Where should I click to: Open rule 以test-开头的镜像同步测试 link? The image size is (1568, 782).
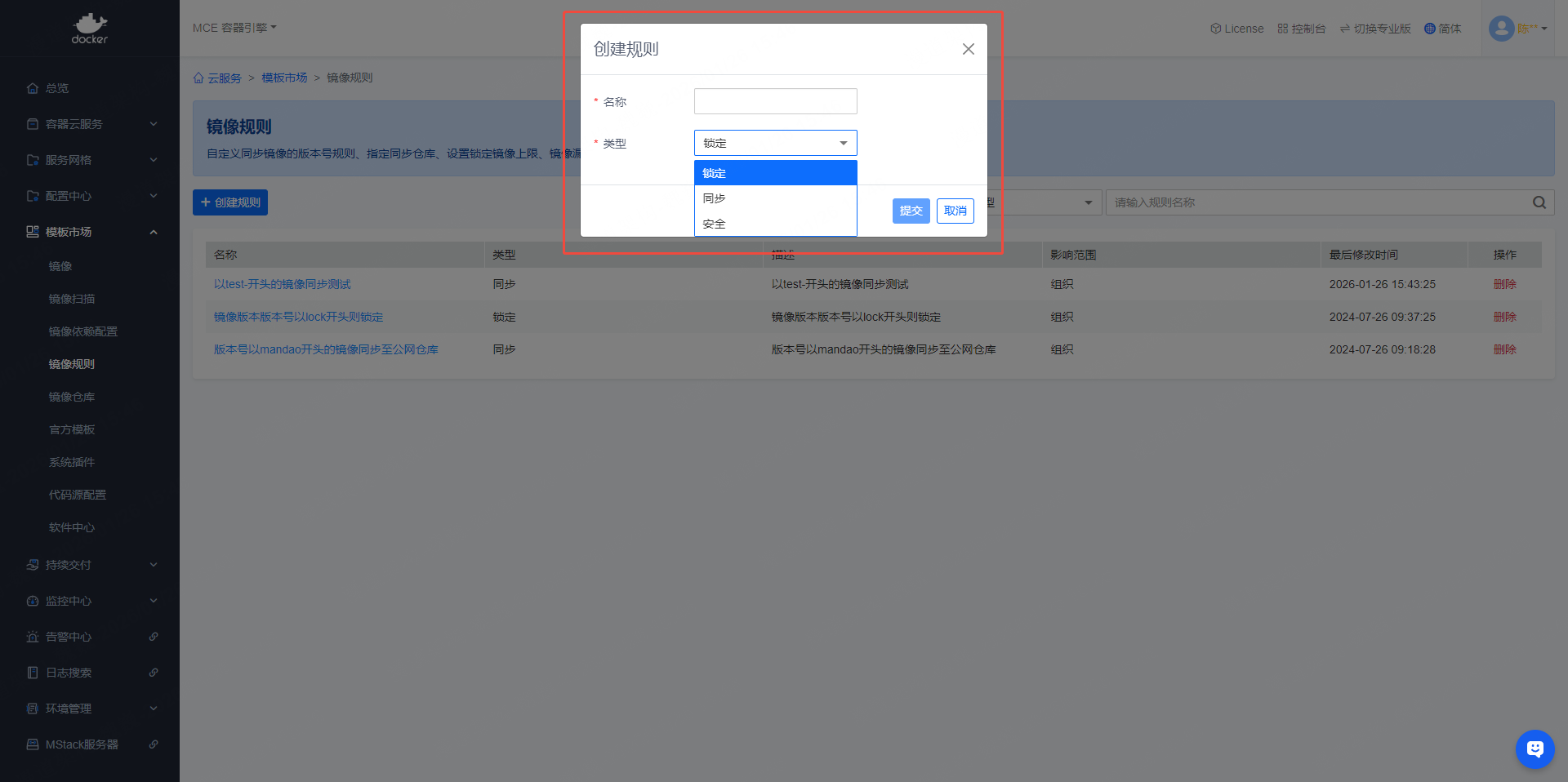(x=282, y=284)
